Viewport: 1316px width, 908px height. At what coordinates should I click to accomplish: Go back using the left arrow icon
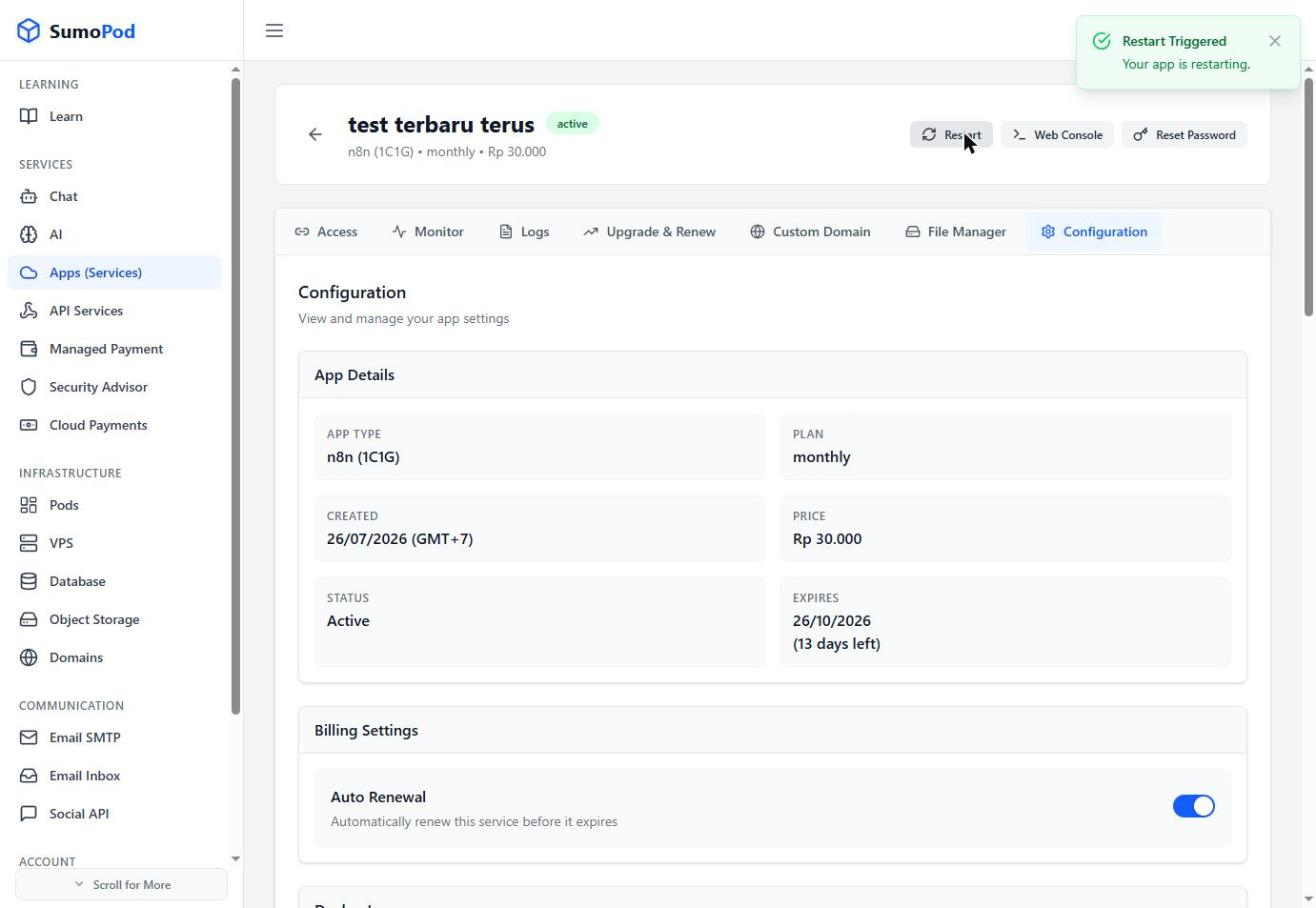(x=315, y=134)
